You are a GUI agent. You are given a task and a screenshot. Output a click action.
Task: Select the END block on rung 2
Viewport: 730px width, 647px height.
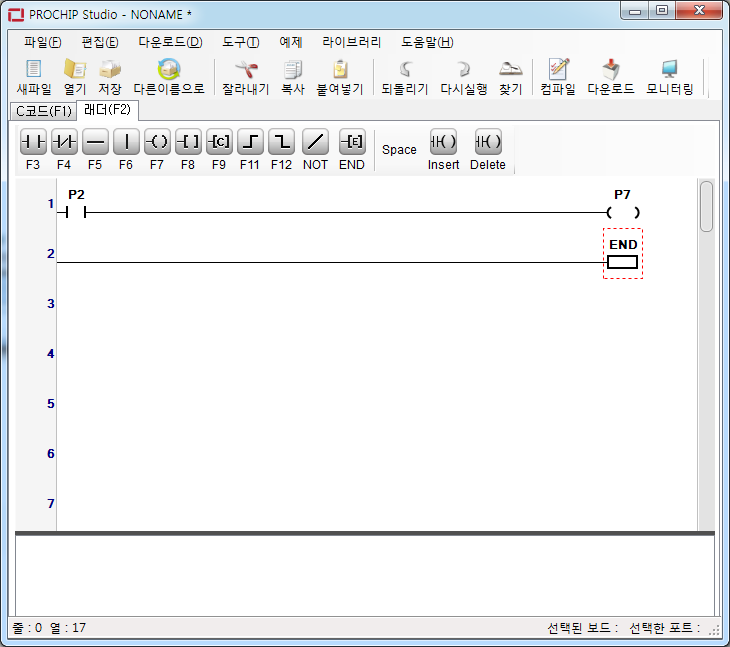(x=623, y=254)
